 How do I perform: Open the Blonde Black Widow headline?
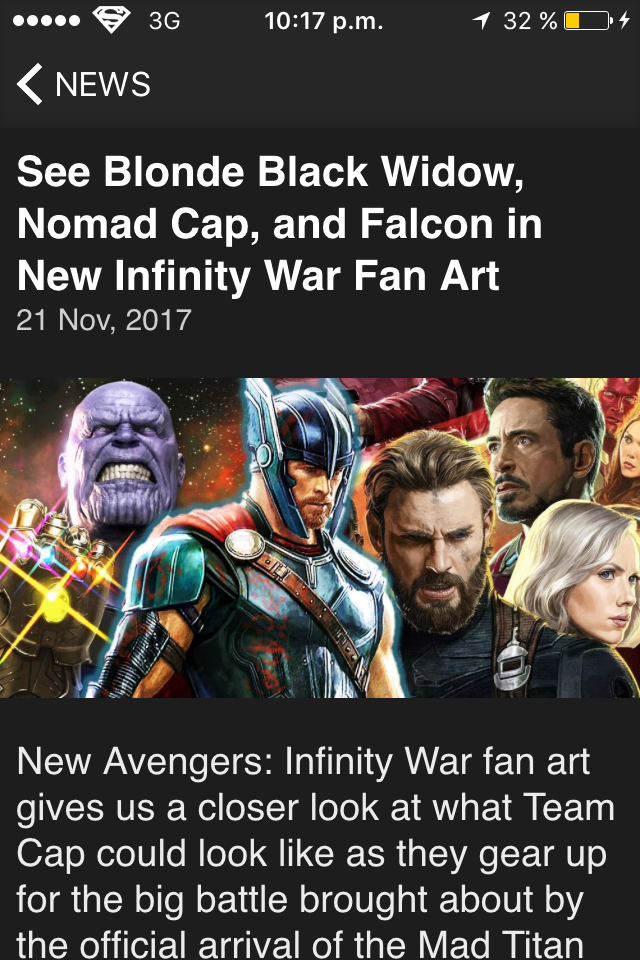pyautogui.click(x=279, y=223)
